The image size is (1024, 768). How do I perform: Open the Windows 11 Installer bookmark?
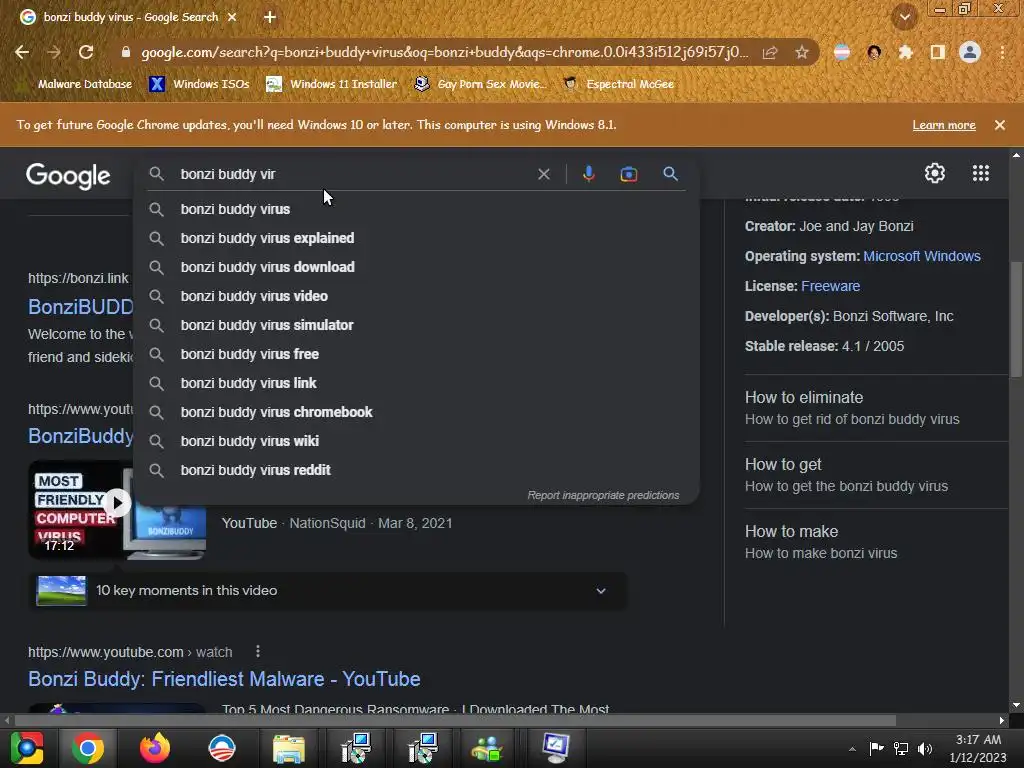click(332, 84)
